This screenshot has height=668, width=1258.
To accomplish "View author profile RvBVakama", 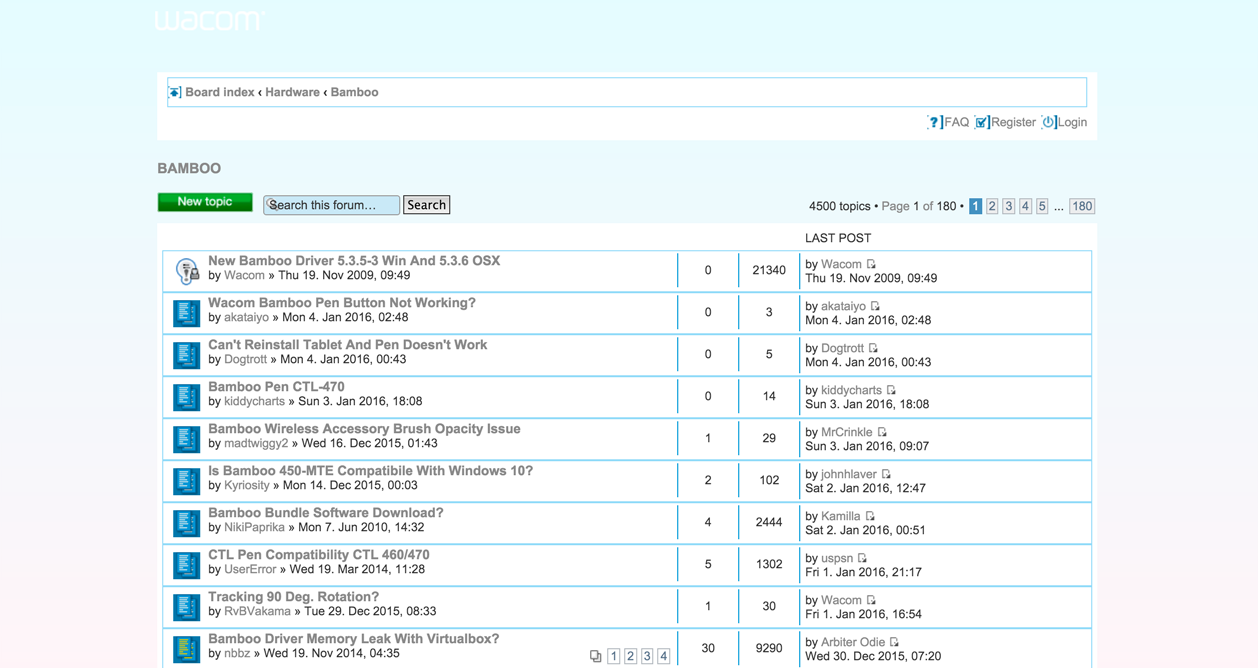I will [257, 611].
